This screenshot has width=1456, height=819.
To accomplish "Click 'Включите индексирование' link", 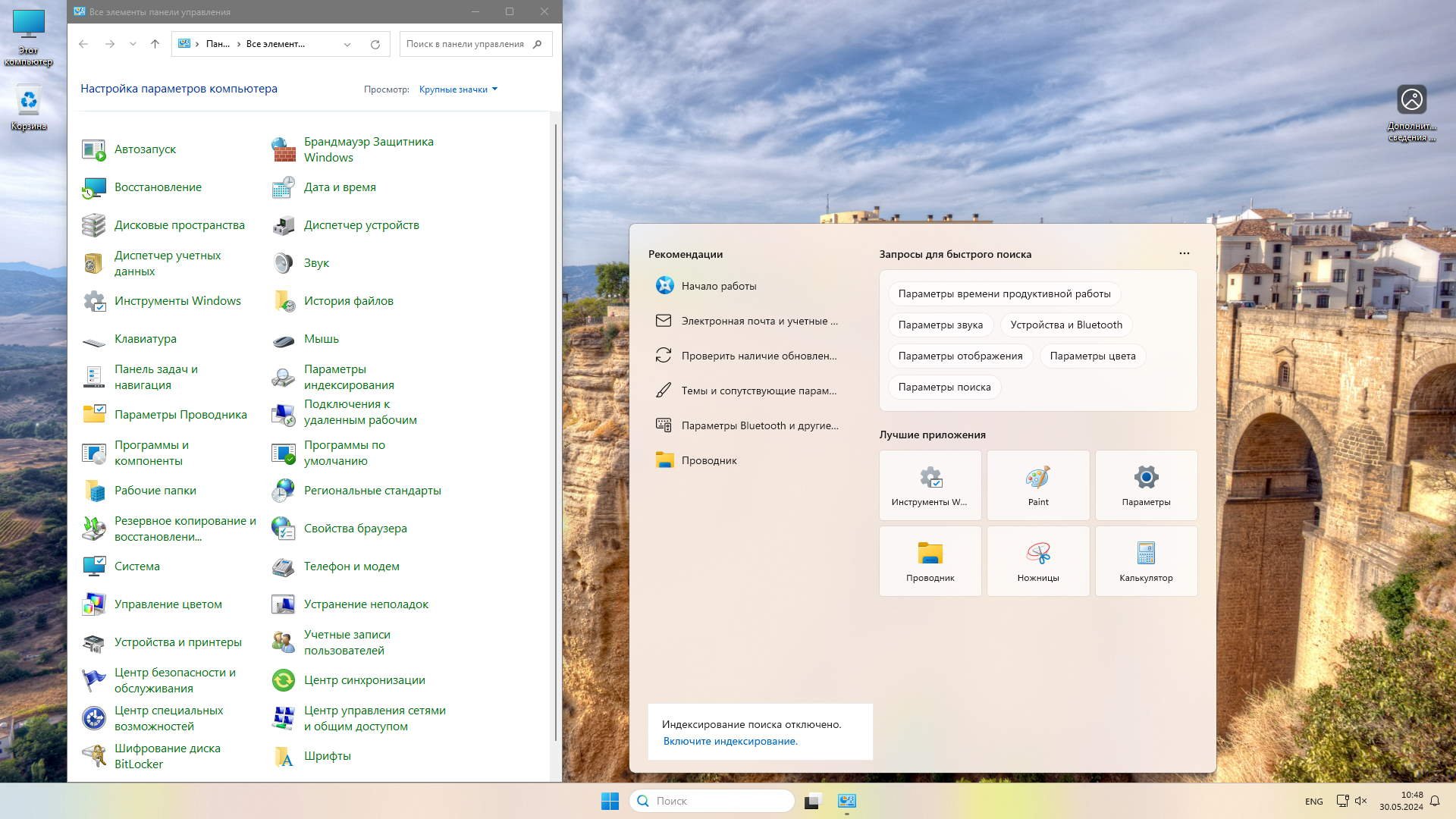I will click(x=730, y=741).
